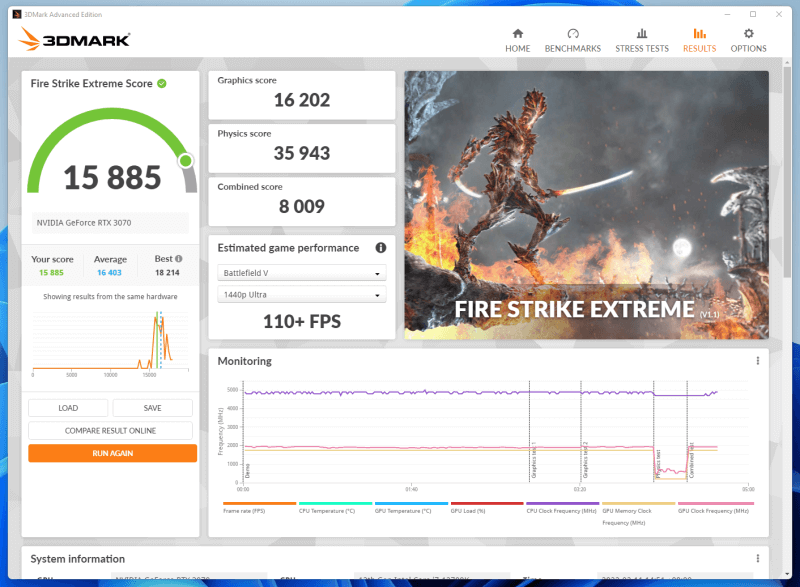Toggle GPU Temperature legend swatch
The height and width of the screenshot is (587, 800).
click(x=411, y=503)
